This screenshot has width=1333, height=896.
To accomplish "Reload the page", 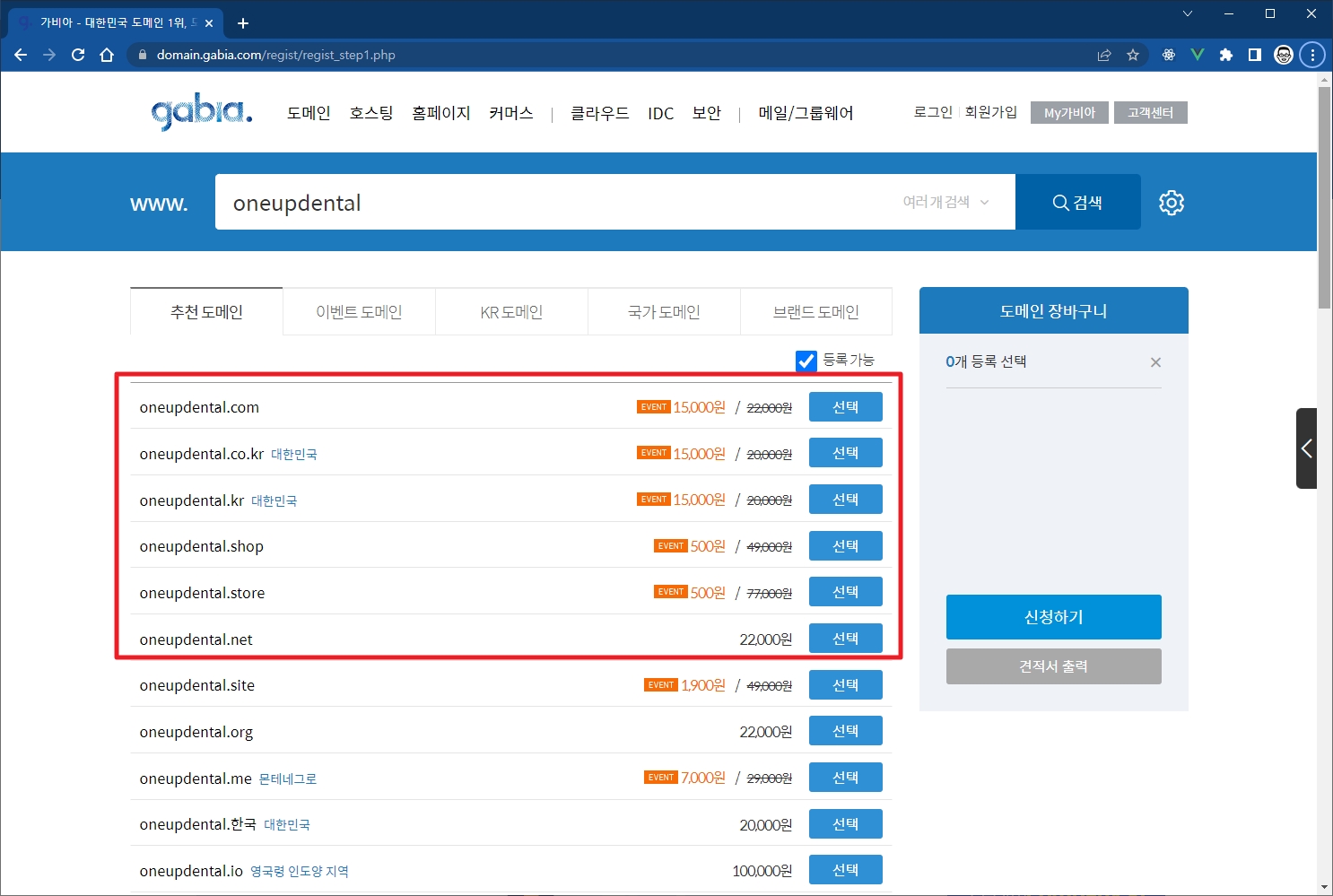I will (x=78, y=55).
